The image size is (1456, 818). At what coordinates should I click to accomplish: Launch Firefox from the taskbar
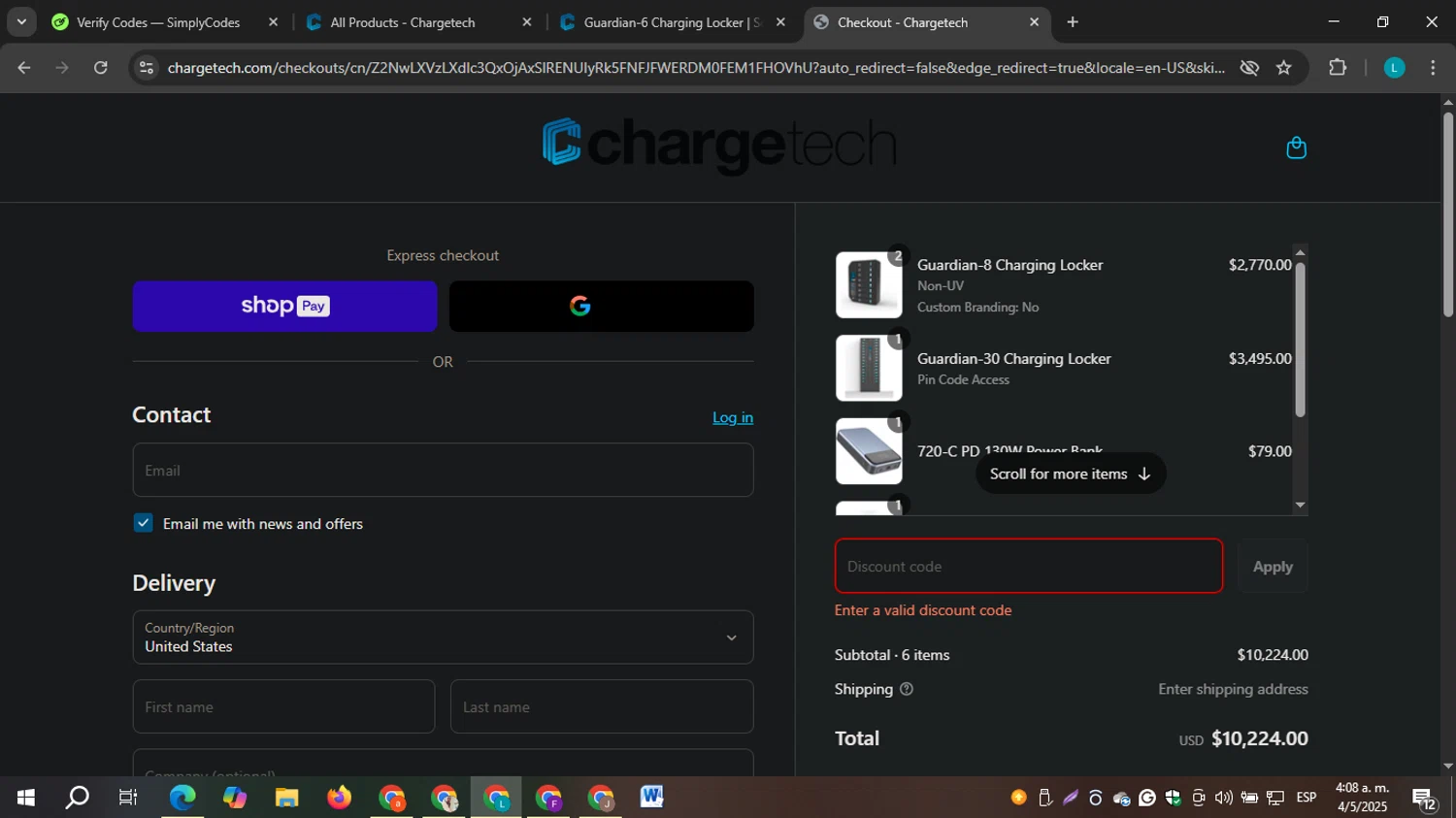pyautogui.click(x=339, y=798)
